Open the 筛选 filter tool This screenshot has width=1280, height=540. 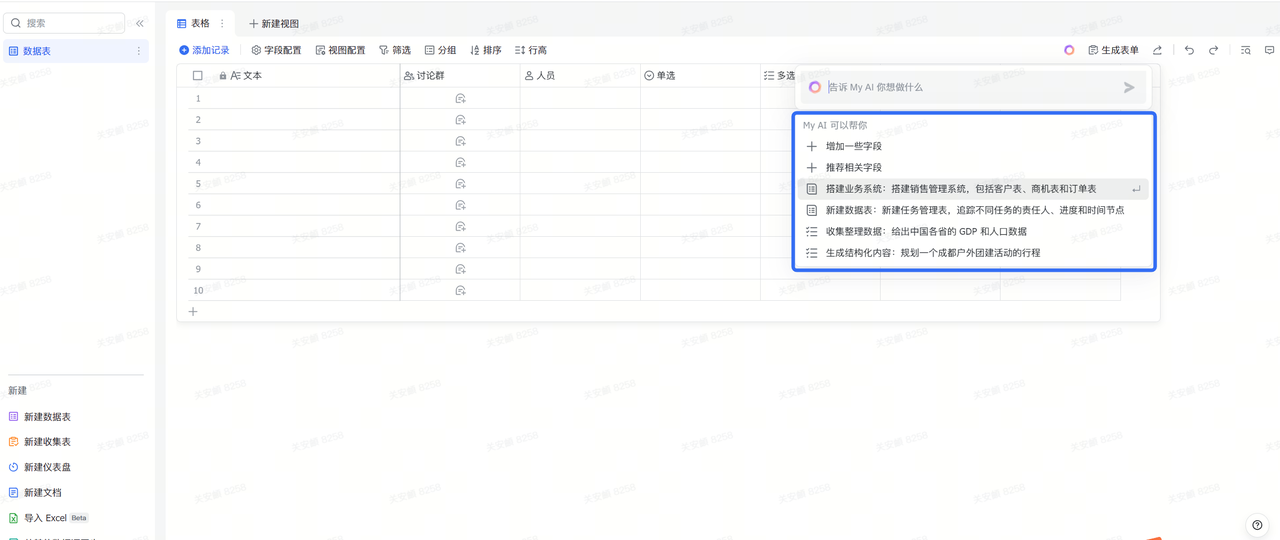[395, 50]
